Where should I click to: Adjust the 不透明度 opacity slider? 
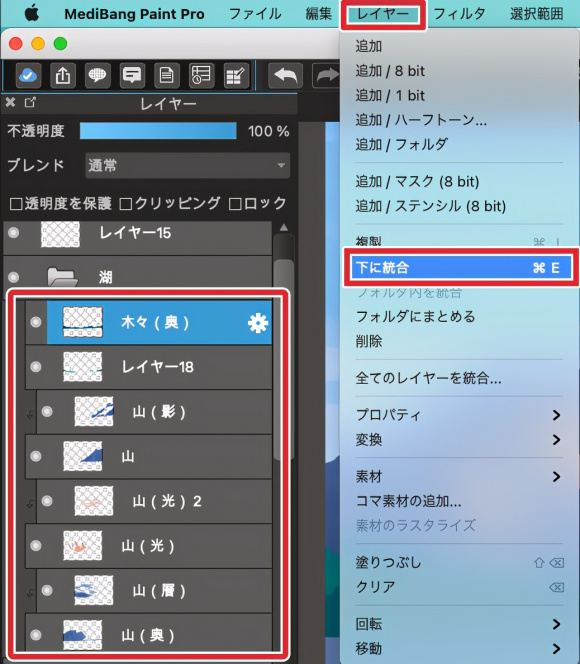[x=158, y=131]
